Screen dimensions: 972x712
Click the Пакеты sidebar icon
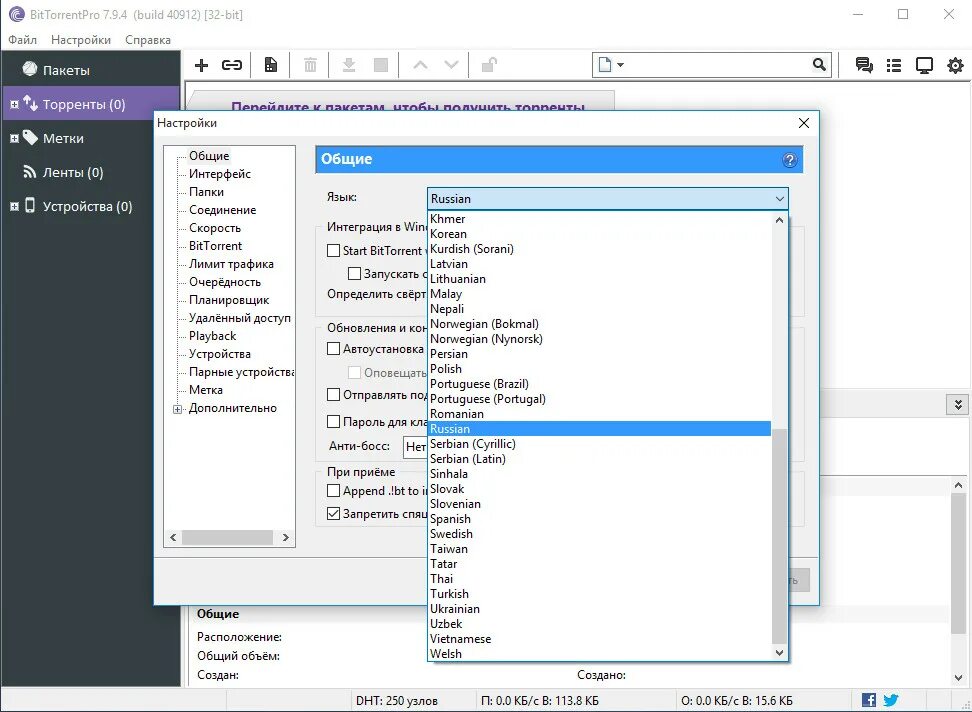pyautogui.click(x=30, y=69)
